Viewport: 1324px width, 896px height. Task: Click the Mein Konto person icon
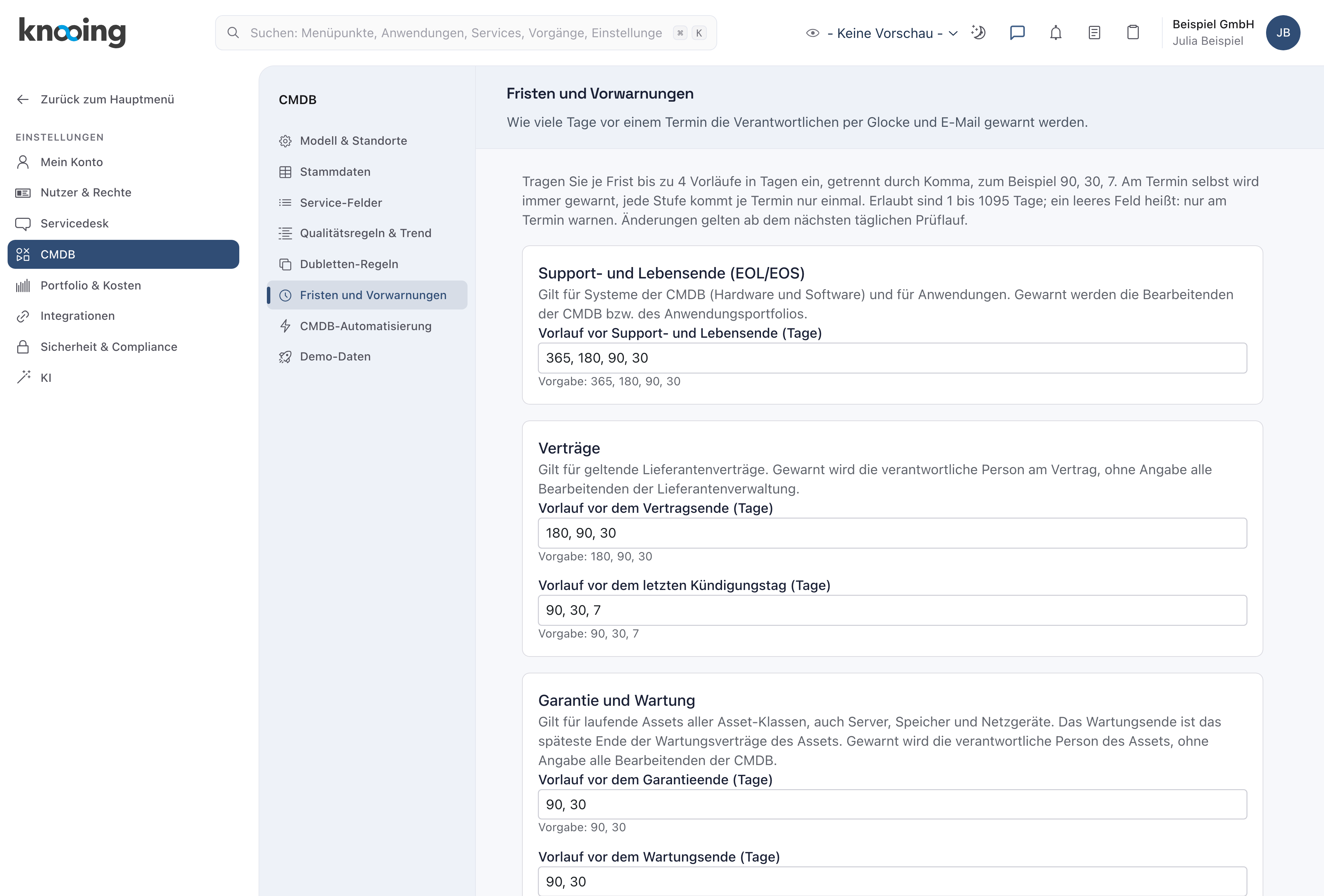[23, 162]
